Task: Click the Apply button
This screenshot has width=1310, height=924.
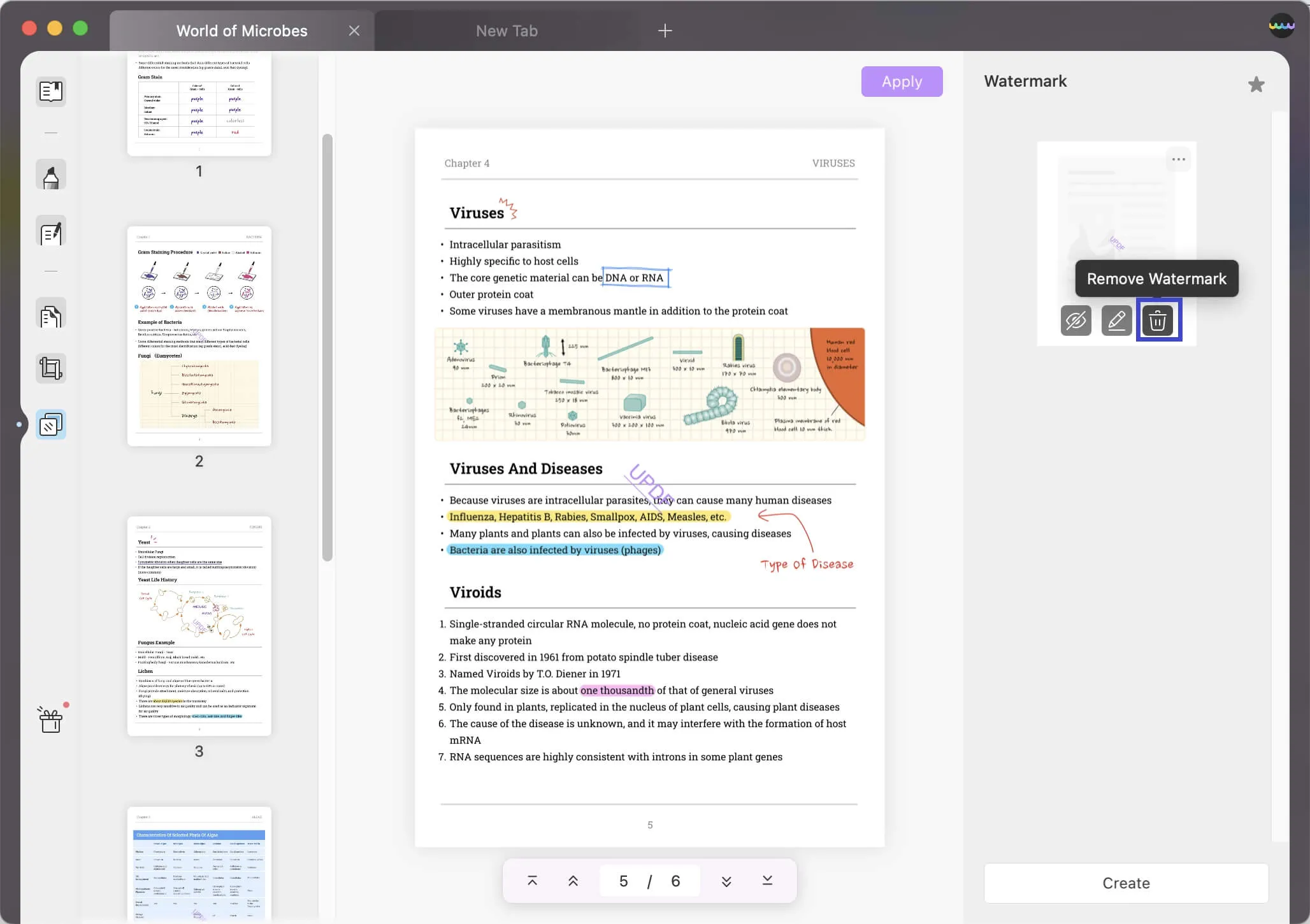Action: point(902,82)
